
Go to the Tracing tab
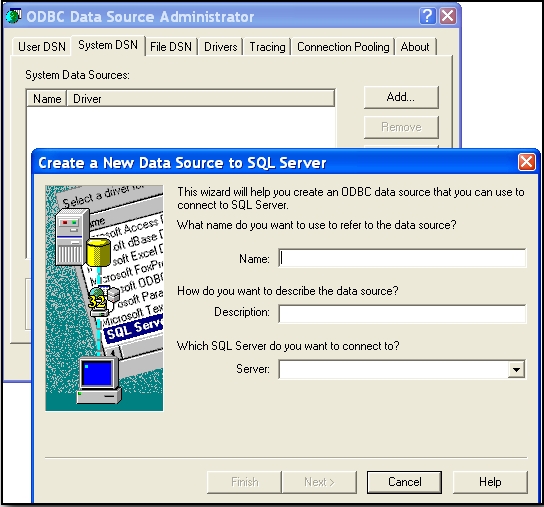[x=267, y=47]
